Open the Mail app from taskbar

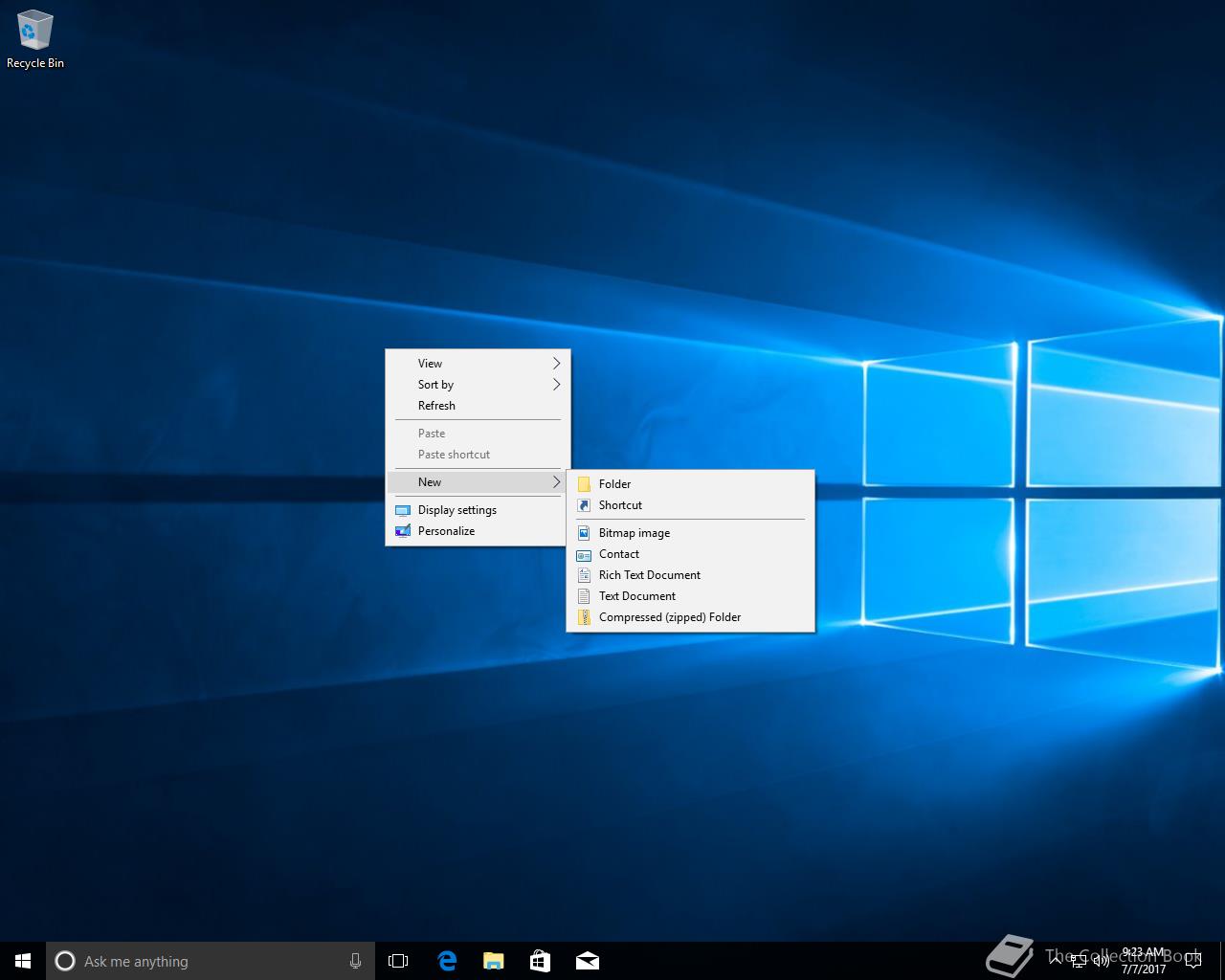587,961
